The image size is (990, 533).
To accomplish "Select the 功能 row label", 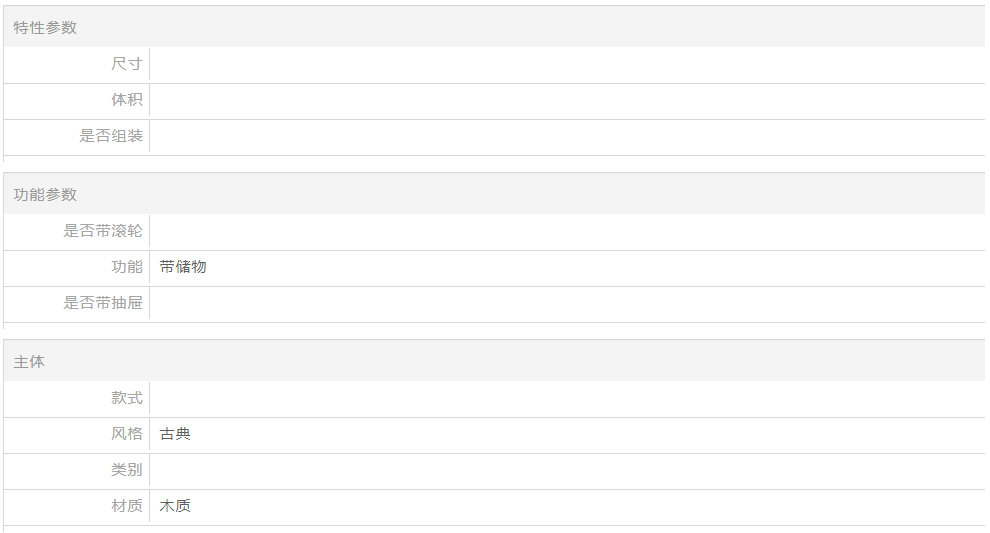I will tap(127, 268).
